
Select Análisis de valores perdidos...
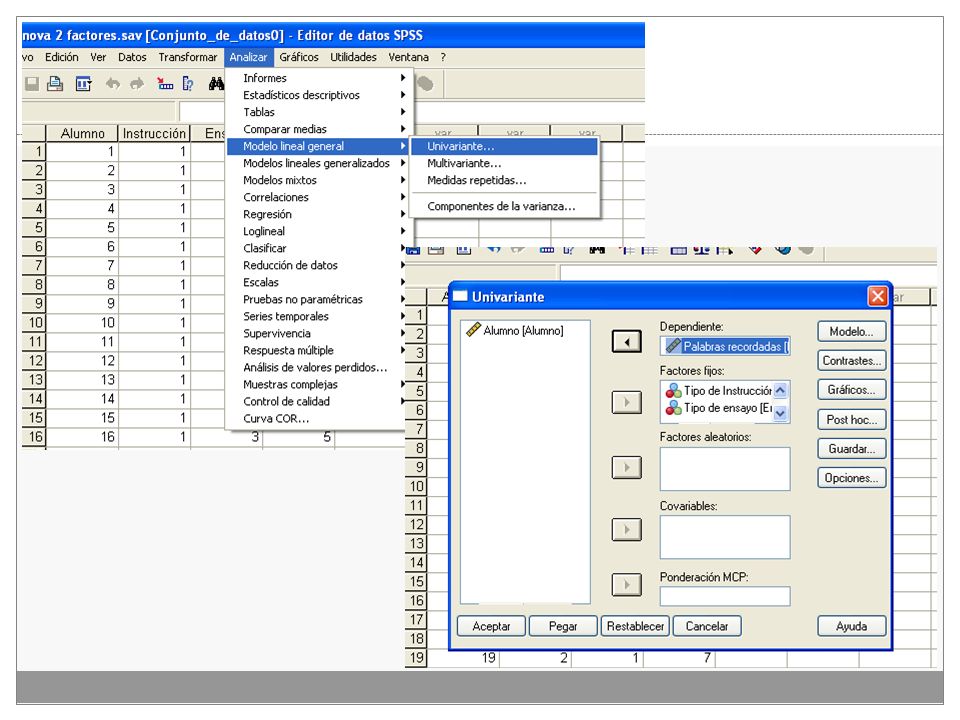(x=317, y=367)
